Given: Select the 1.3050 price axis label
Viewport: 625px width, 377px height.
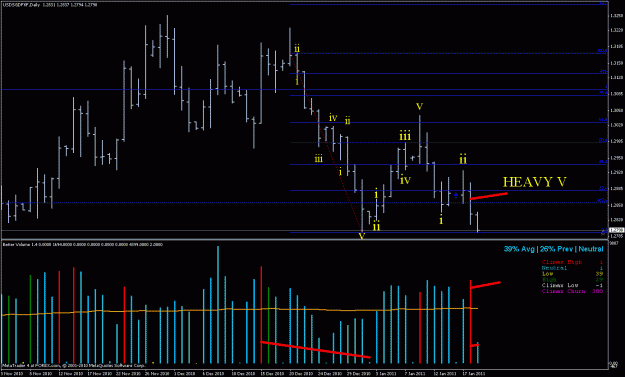Looking at the screenshot, I should pyautogui.click(x=616, y=110).
